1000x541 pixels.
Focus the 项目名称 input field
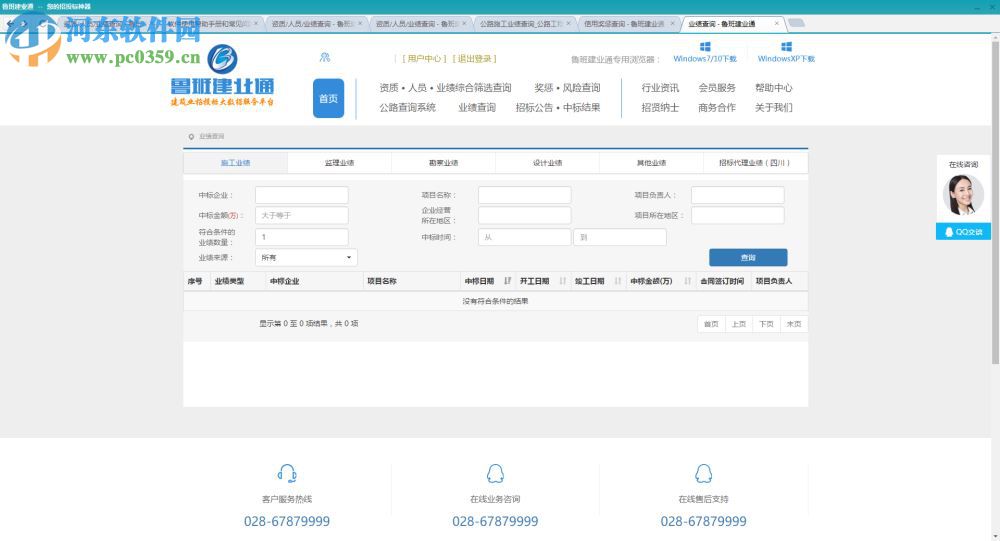pyautogui.click(x=524, y=195)
